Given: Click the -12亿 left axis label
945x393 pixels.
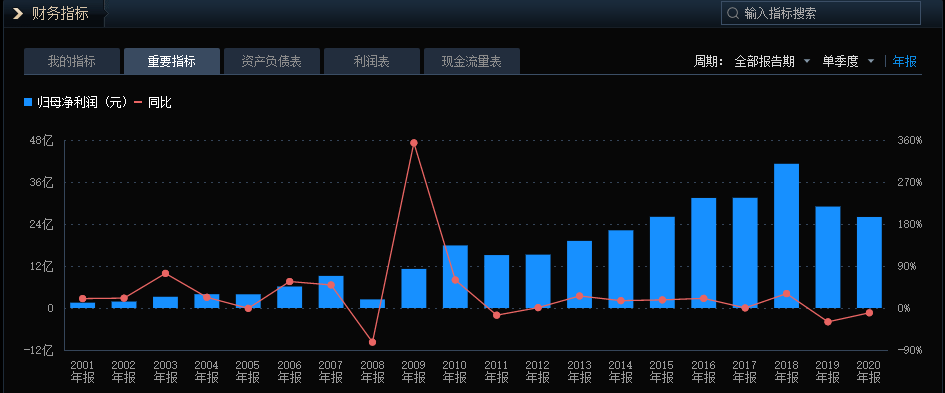Looking at the screenshot, I should point(39,350).
